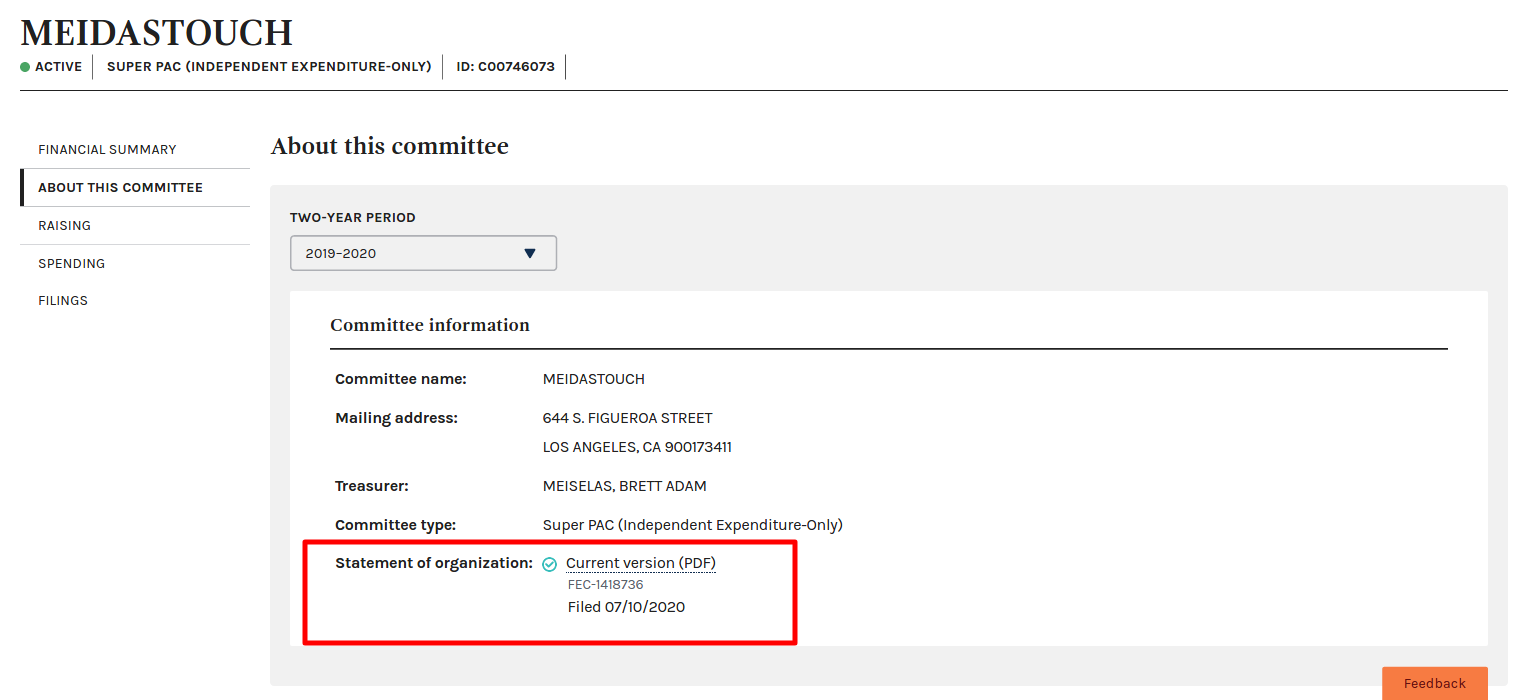
Task: Click the 644 S. FIGUEROA STREET address line
Action: [628, 418]
